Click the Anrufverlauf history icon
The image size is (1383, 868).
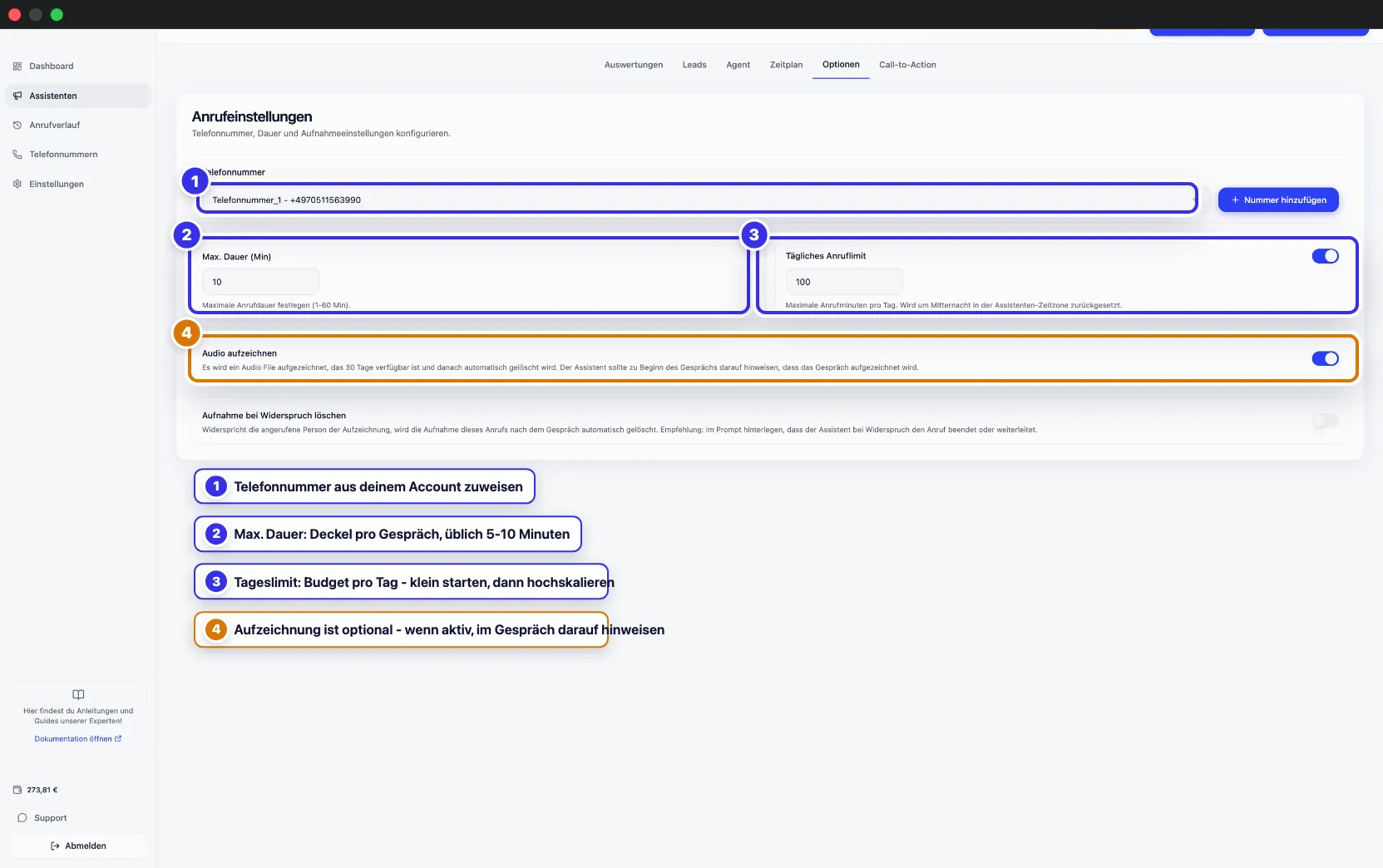pyautogui.click(x=17, y=126)
